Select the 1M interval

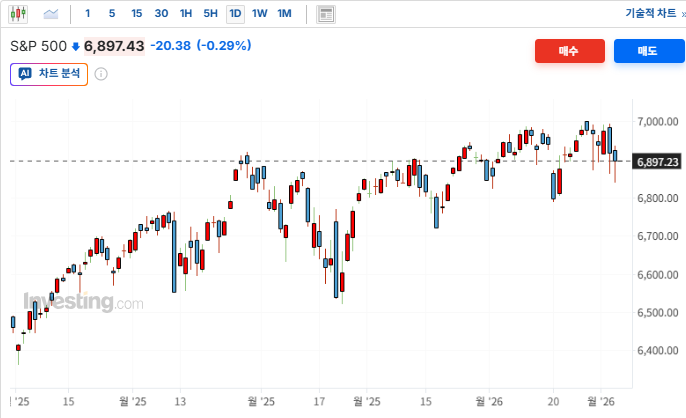coord(284,14)
